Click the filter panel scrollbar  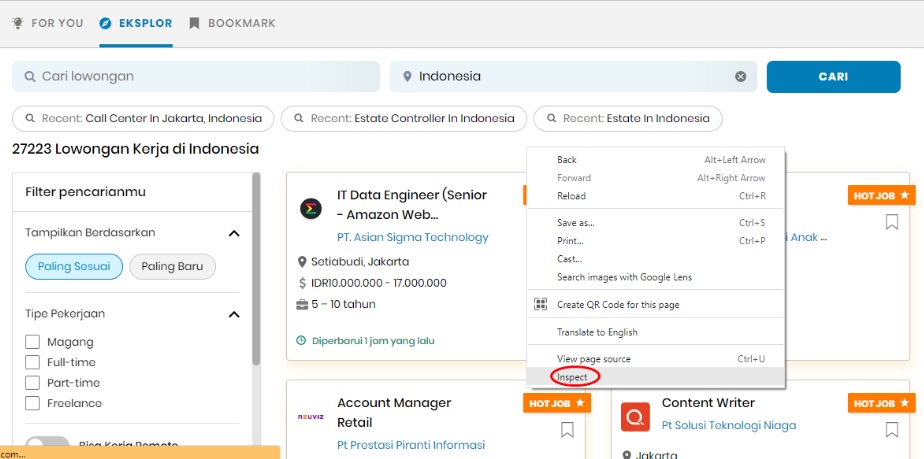256,270
